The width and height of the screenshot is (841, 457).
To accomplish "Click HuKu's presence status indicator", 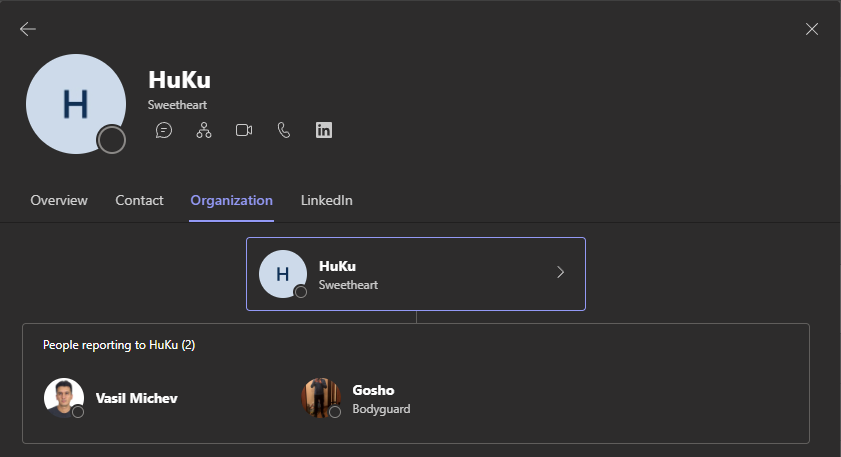I will (112, 140).
